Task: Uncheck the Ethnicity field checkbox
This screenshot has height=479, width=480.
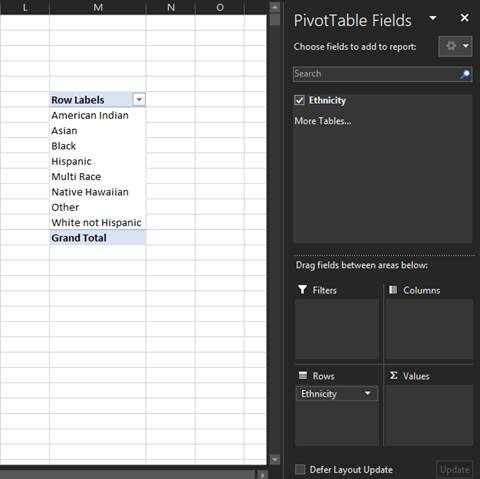Action: click(299, 100)
